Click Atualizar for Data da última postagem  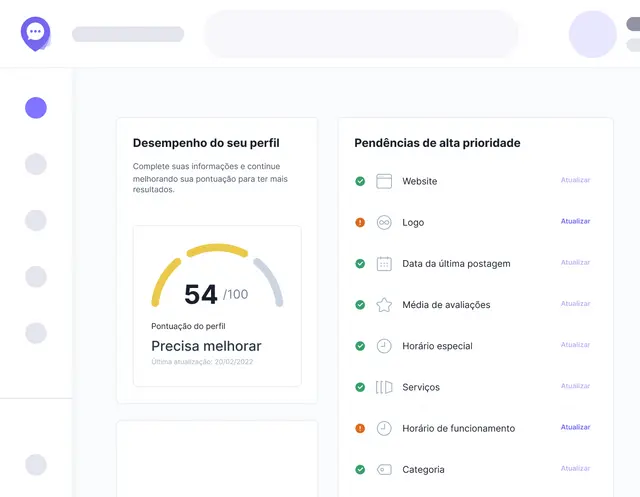(576, 262)
